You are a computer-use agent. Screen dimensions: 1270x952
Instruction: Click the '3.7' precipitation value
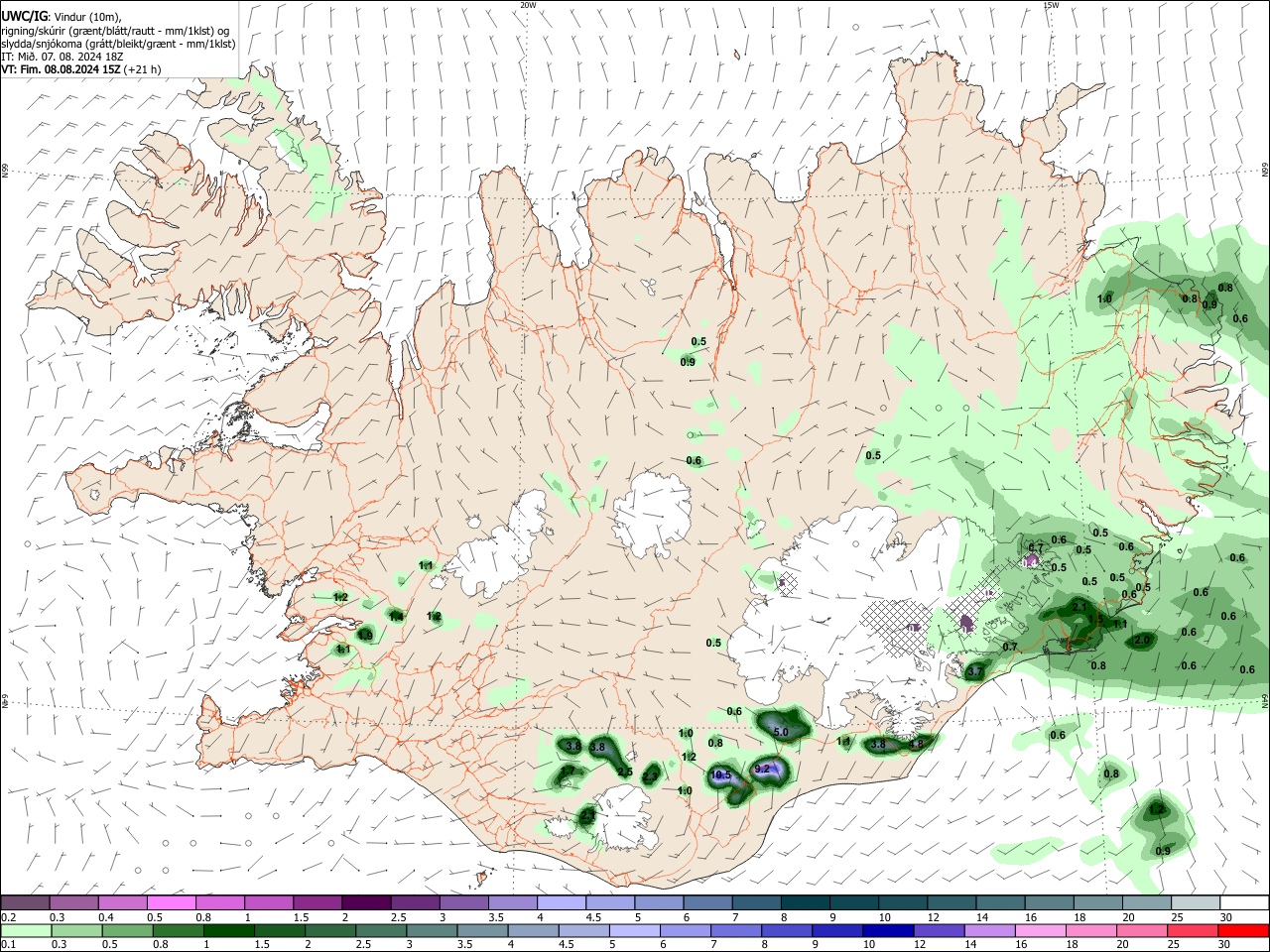pos(975,671)
